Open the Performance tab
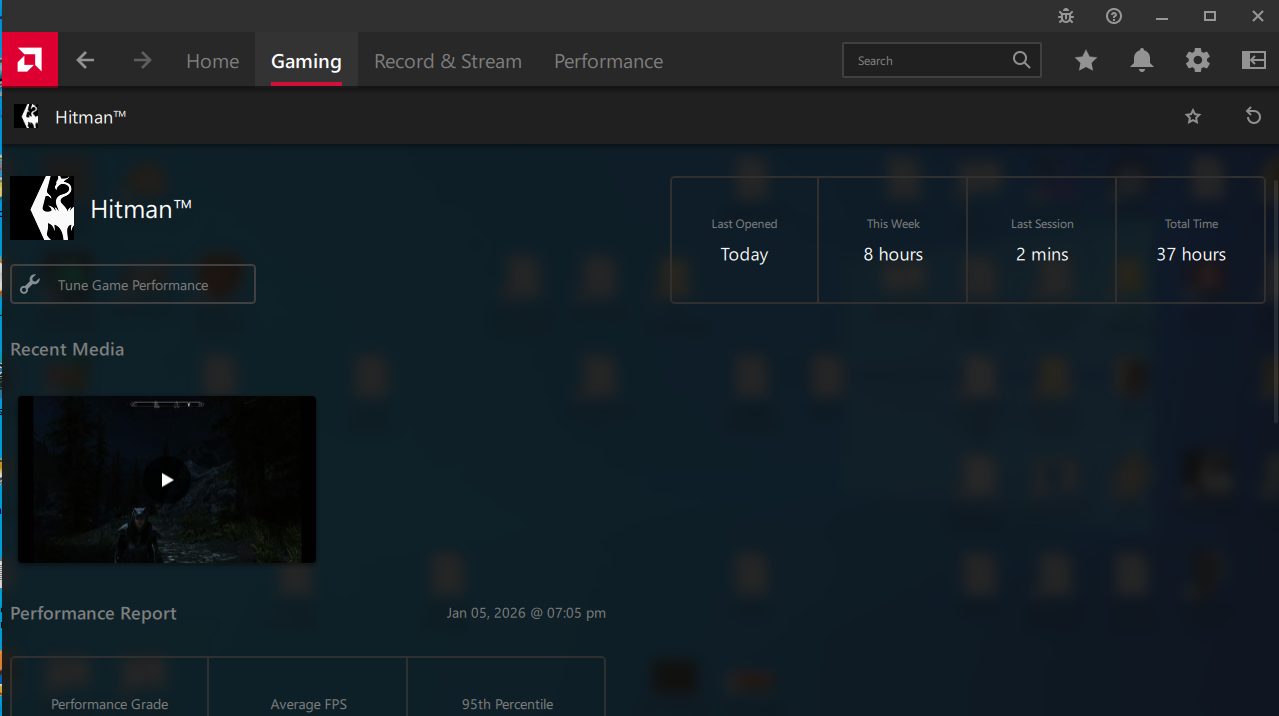 [608, 61]
